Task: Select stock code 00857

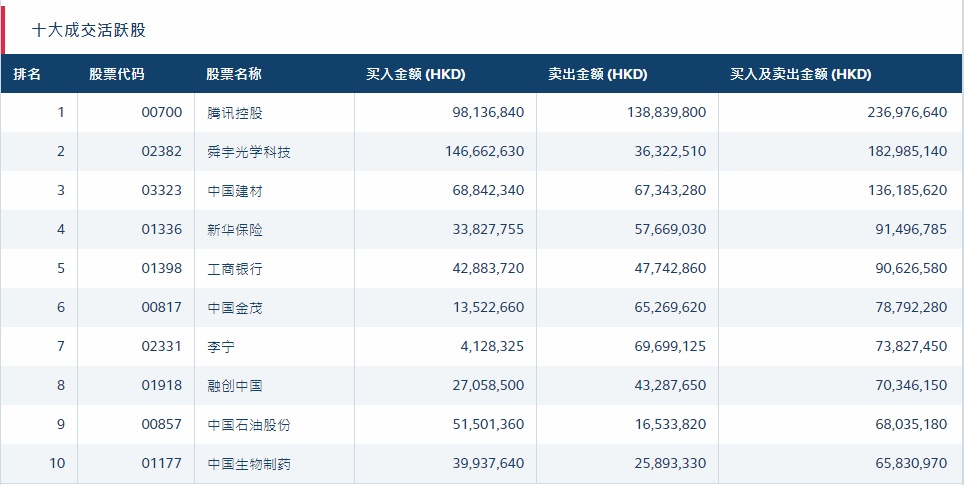Action: [x=162, y=425]
